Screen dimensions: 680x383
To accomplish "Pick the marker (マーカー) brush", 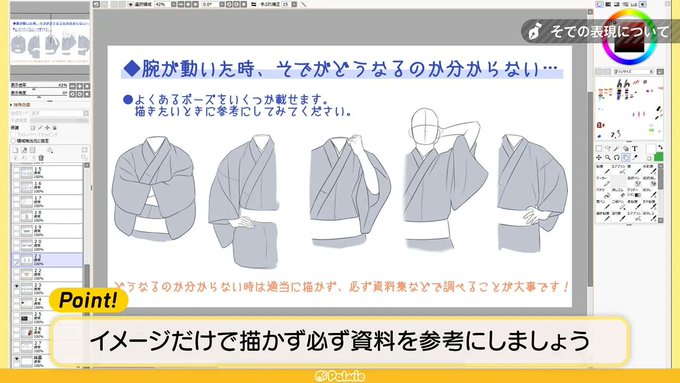I will 603,180.
